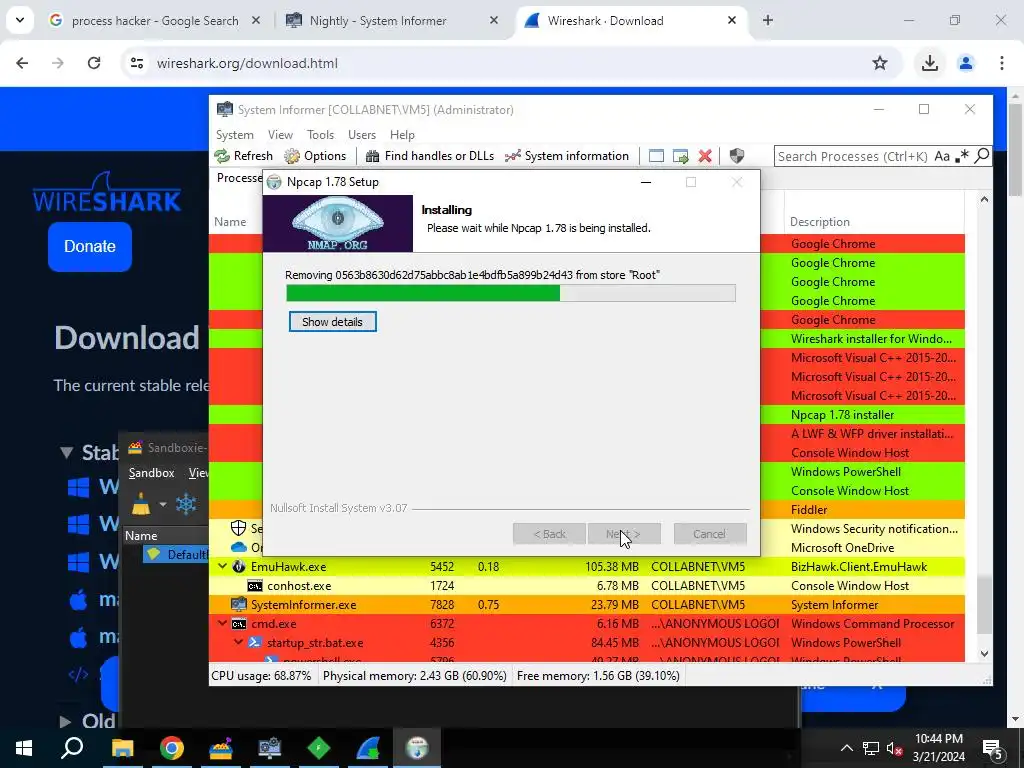Click the snowflake icon in Sandboxie toolbar
1024x768 pixels.
(186, 504)
